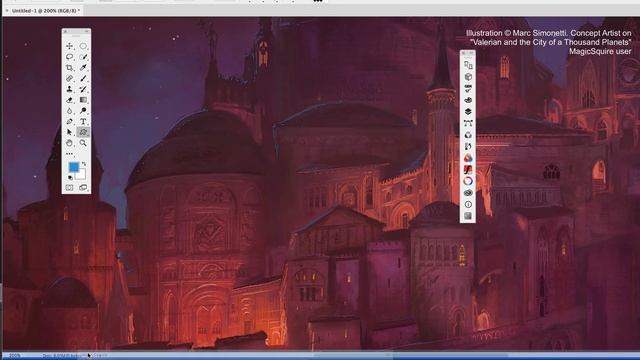Select the Gradient tool
This screenshot has height=360, width=640.
tap(83, 100)
